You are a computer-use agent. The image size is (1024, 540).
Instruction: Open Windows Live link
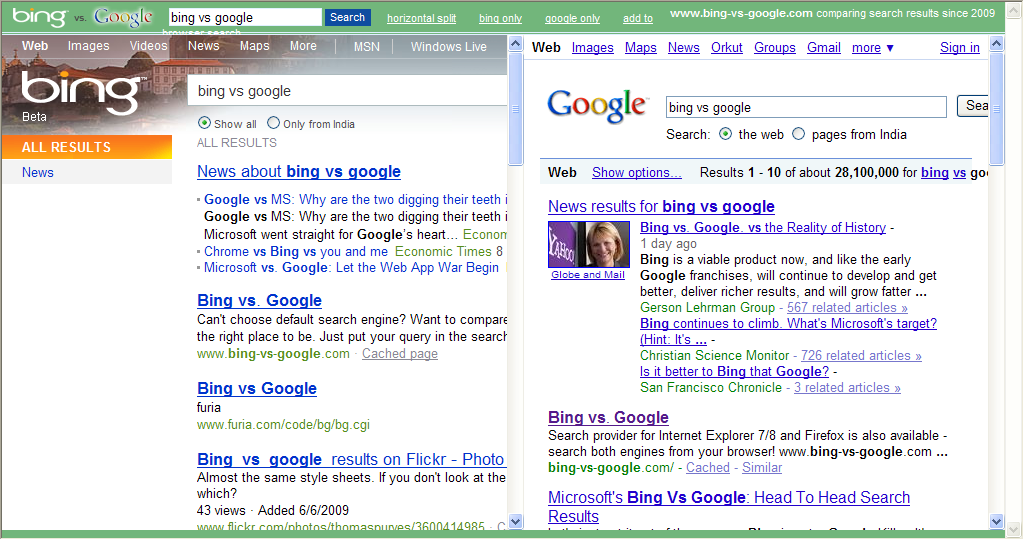pos(449,46)
